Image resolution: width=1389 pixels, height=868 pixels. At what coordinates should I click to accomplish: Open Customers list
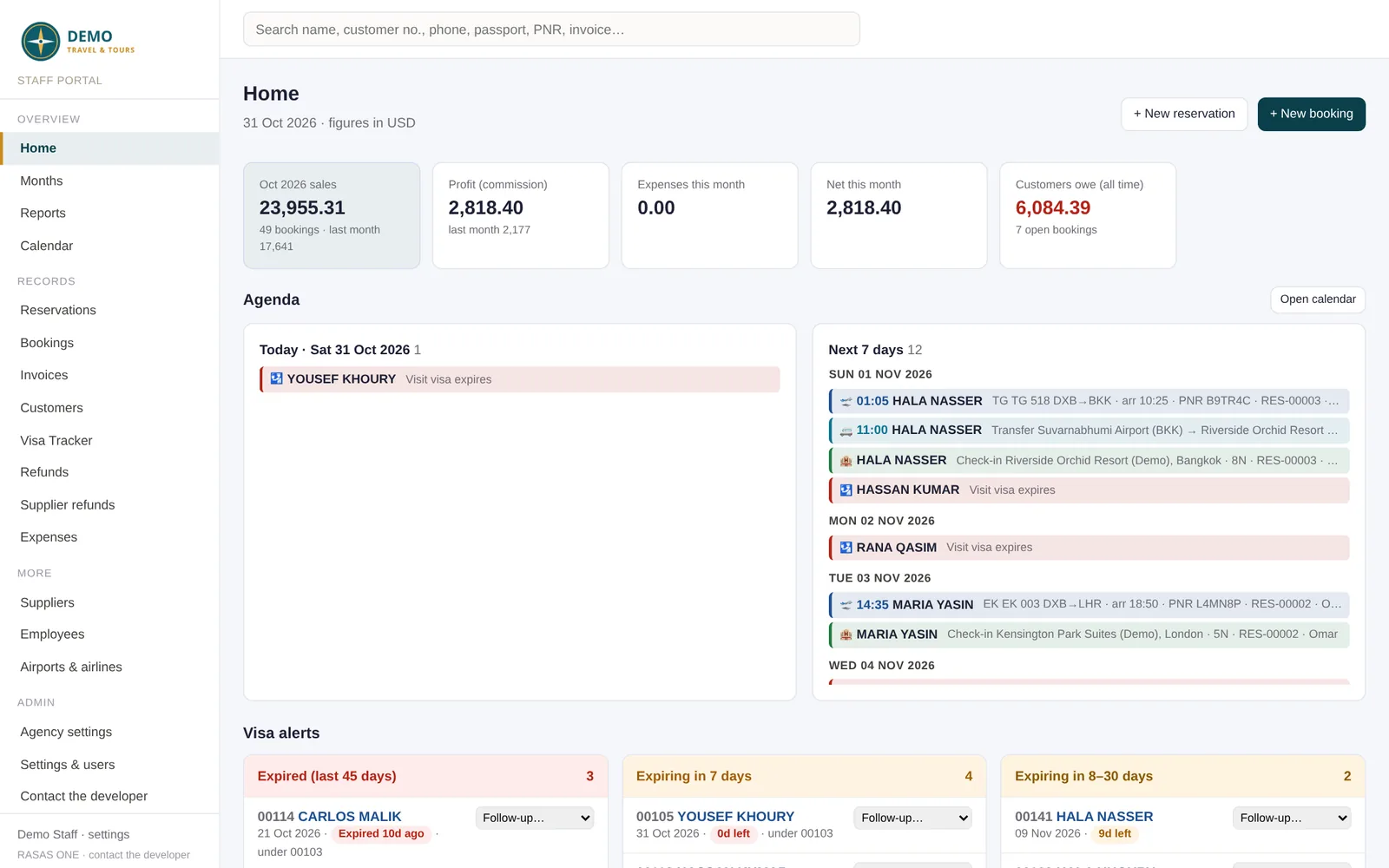click(x=109, y=408)
